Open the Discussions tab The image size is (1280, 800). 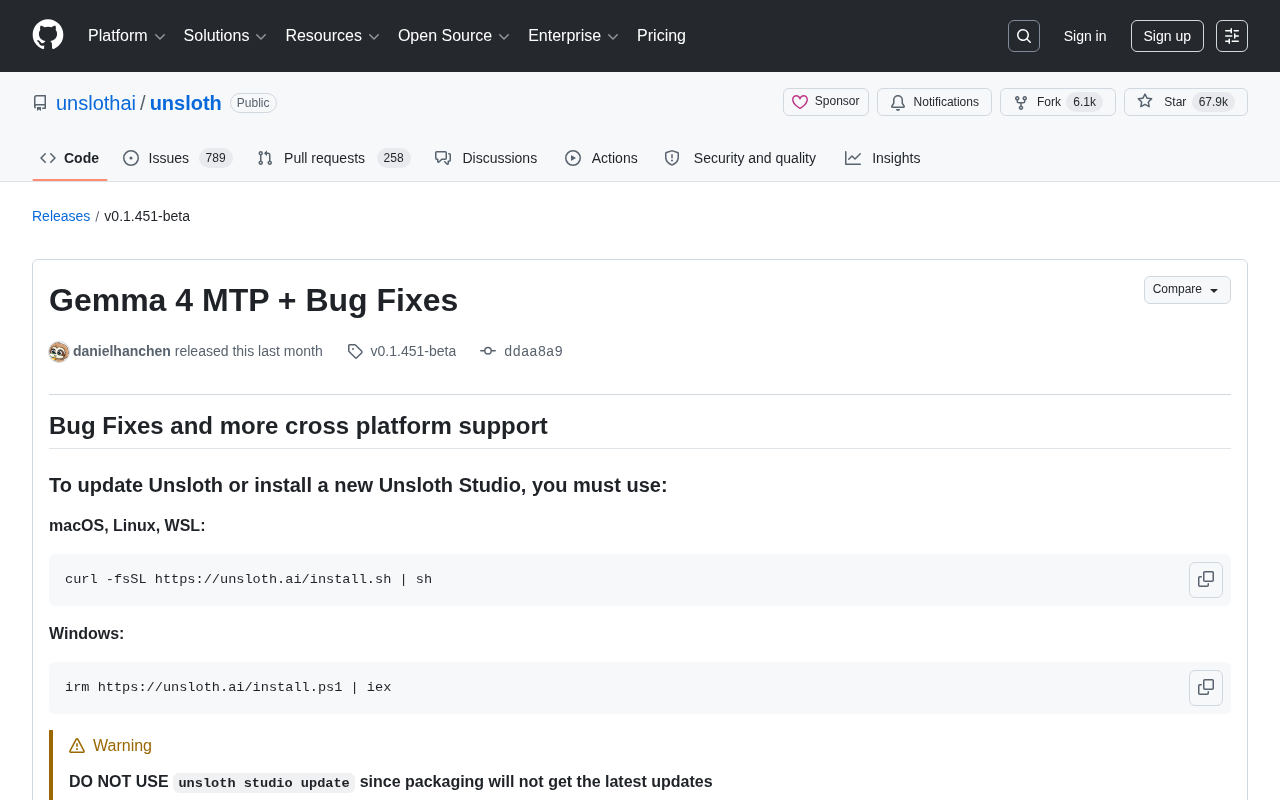coord(486,158)
